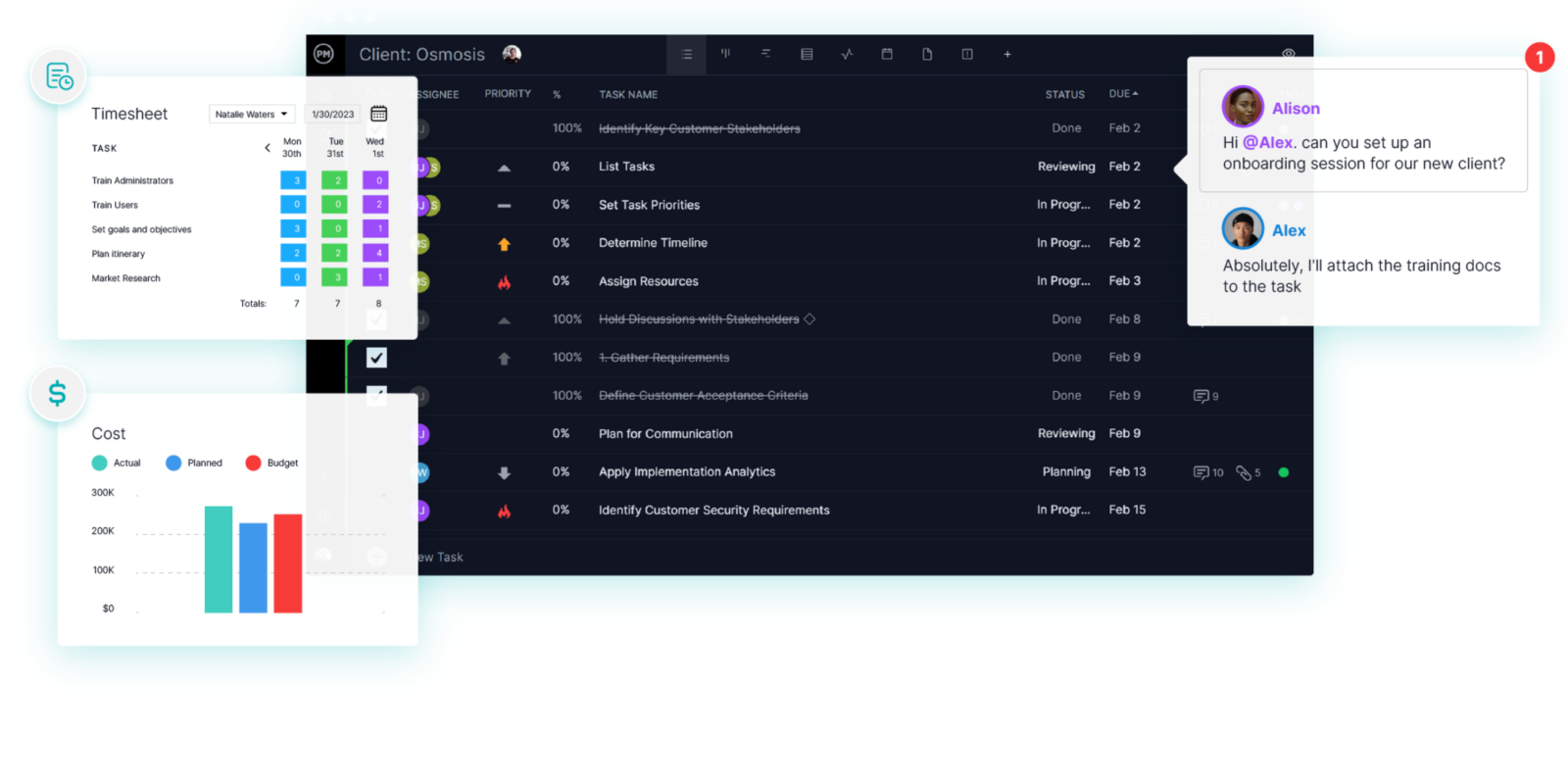
Task: Open In Progress status of Determine Timeline
Action: pyautogui.click(x=1063, y=243)
